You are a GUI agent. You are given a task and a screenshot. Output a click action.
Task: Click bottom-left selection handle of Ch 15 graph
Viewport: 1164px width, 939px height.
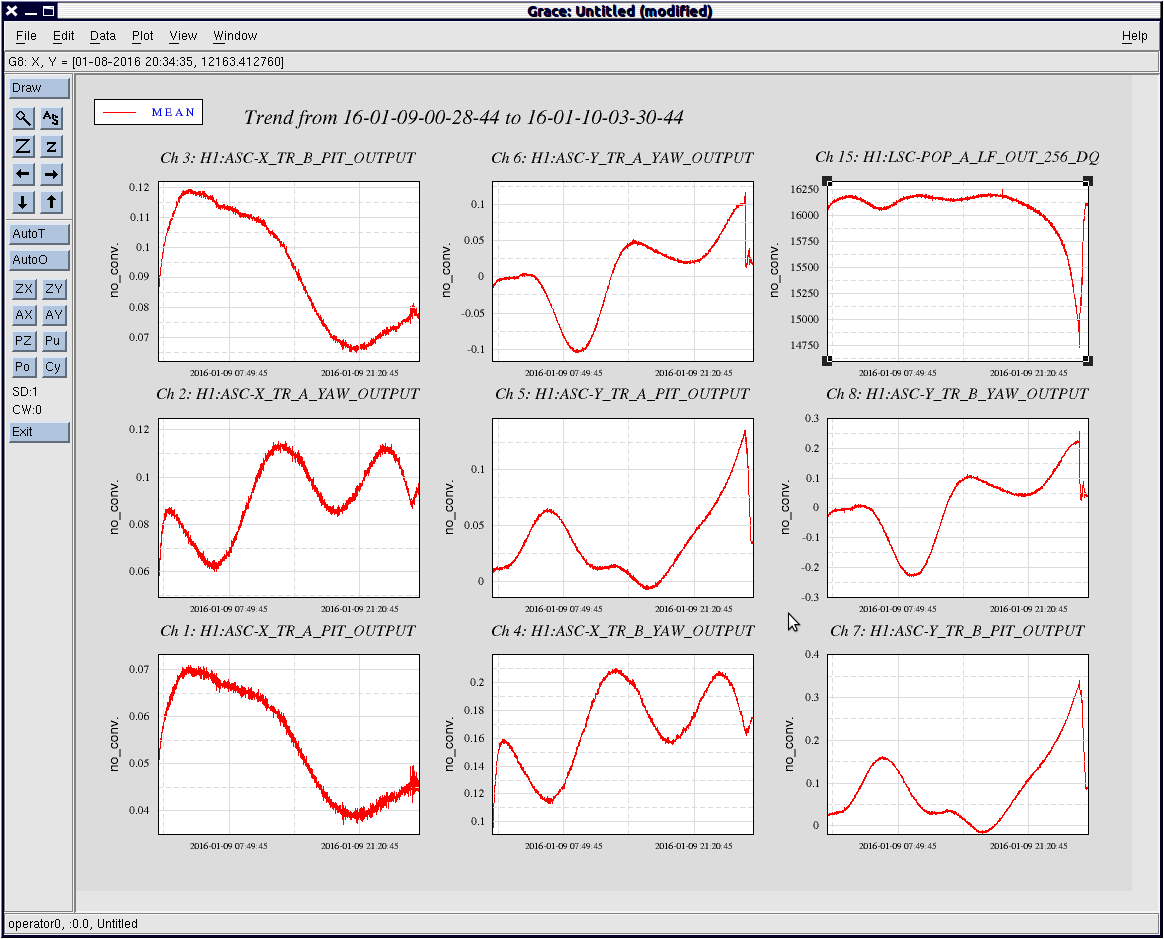(x=828, y=361)
